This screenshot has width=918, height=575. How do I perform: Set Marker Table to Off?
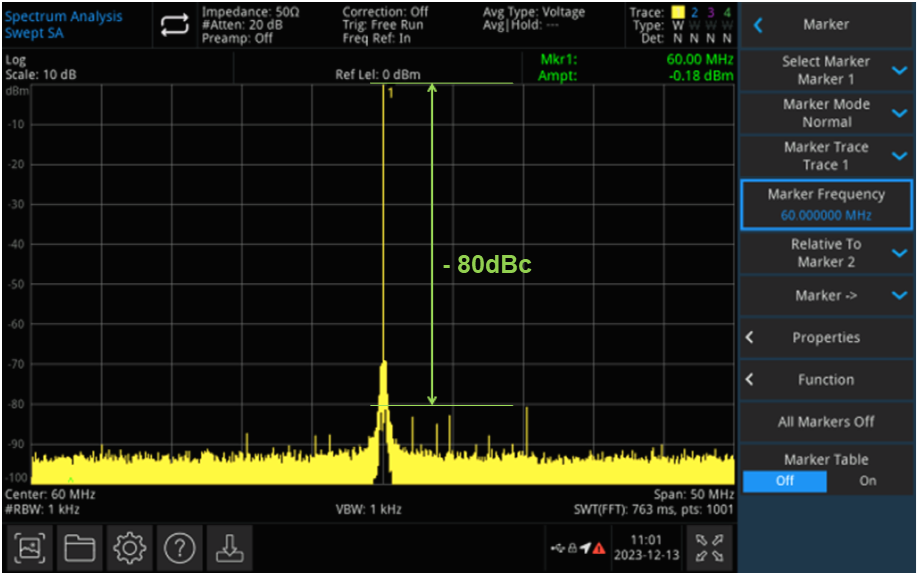785,481
